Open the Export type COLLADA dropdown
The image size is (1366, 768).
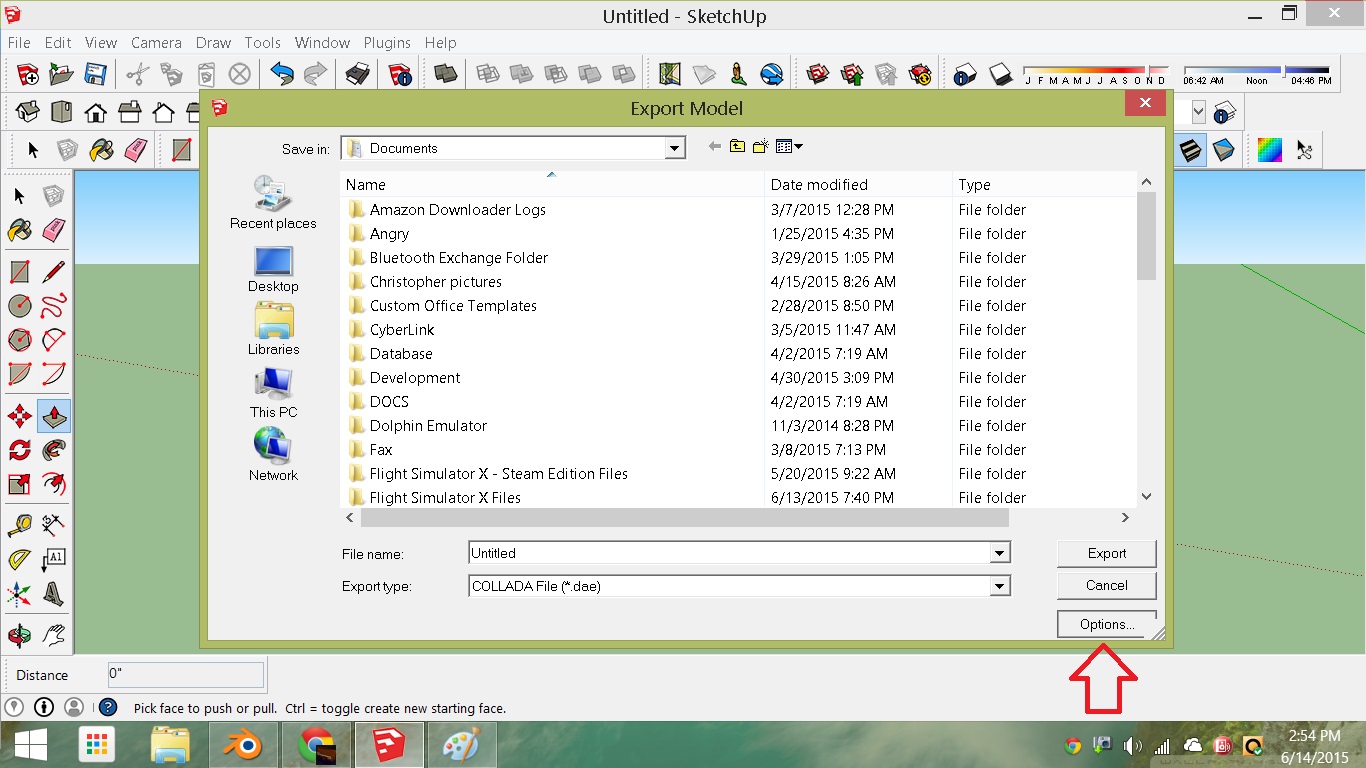click(999, 586)
